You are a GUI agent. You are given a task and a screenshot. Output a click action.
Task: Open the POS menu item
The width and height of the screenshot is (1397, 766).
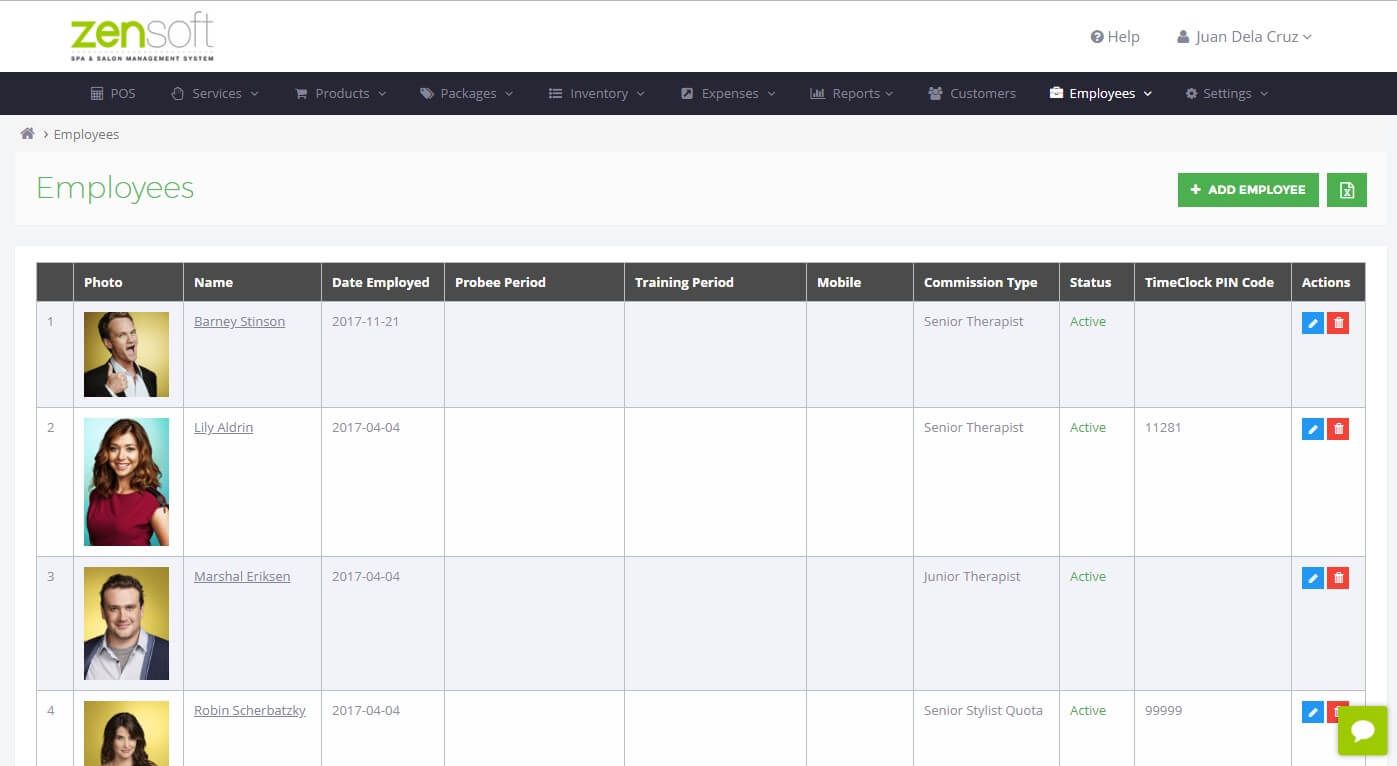[113, 94]
